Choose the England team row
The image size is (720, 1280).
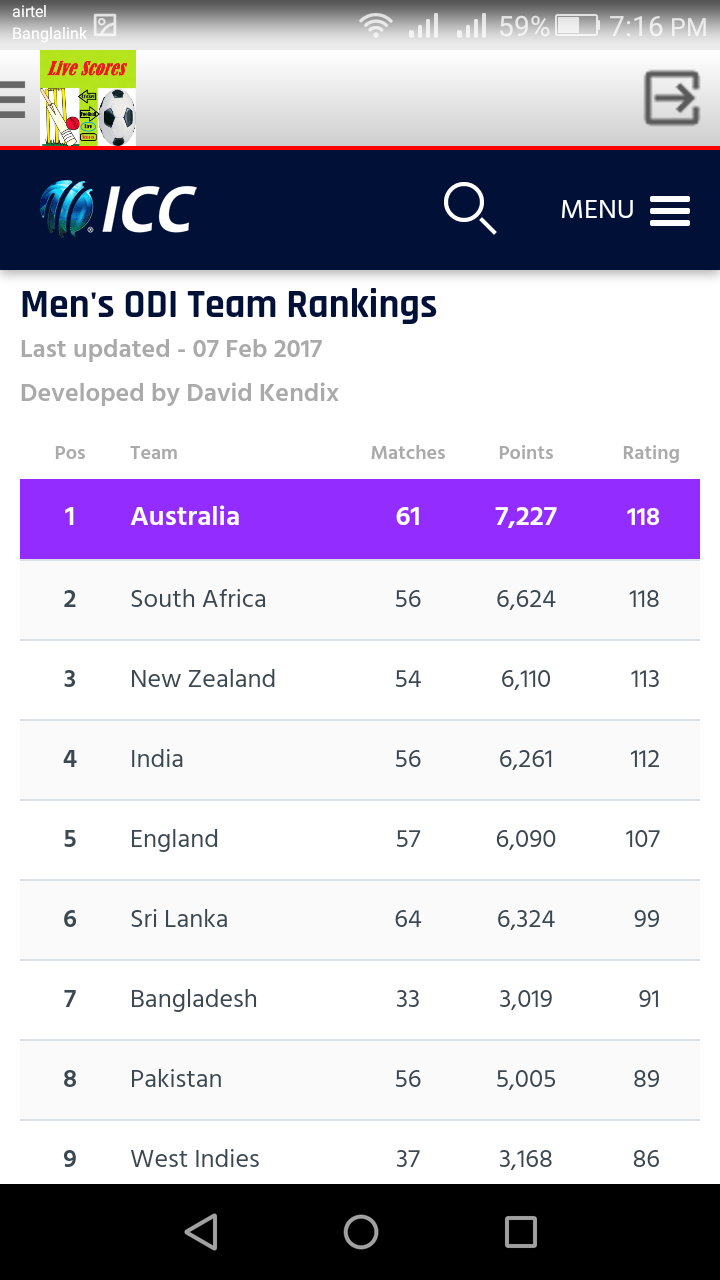coord(359,839)
